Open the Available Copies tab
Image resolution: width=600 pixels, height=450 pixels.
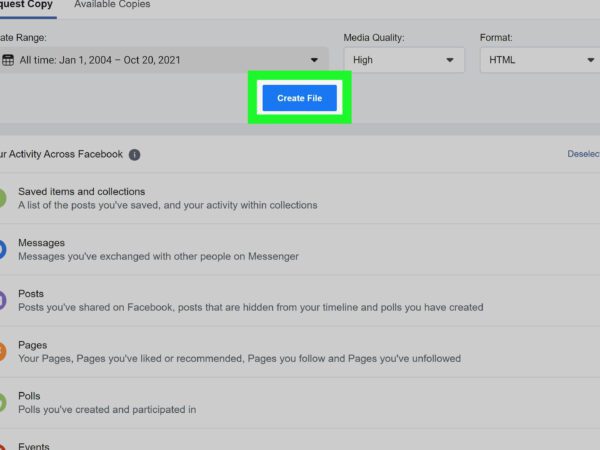tap(112, 5)
